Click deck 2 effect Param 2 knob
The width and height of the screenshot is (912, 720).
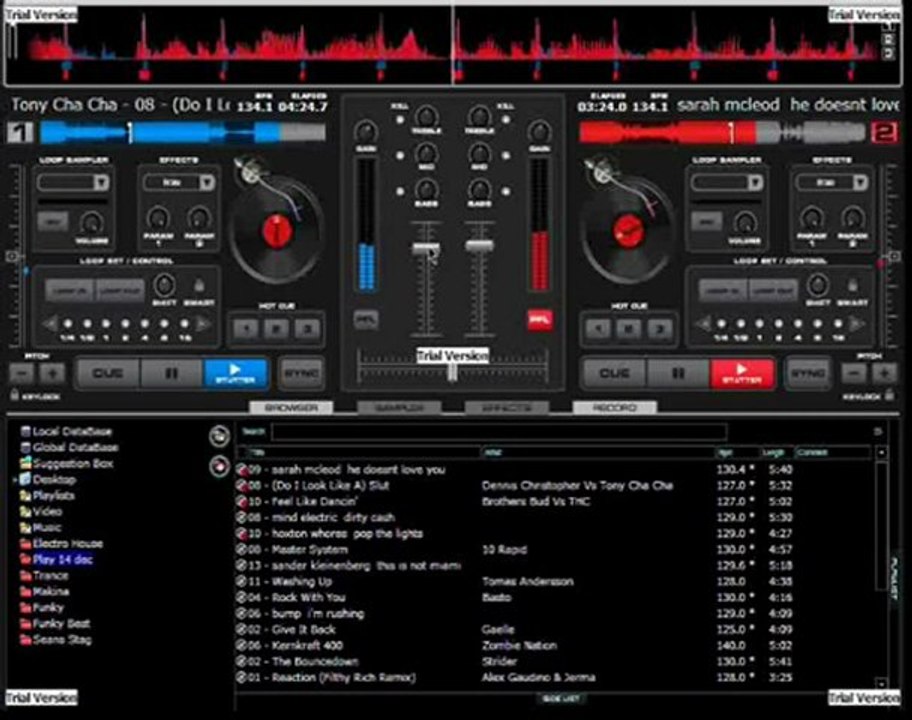pyautogui.click(x=852, y=219)
